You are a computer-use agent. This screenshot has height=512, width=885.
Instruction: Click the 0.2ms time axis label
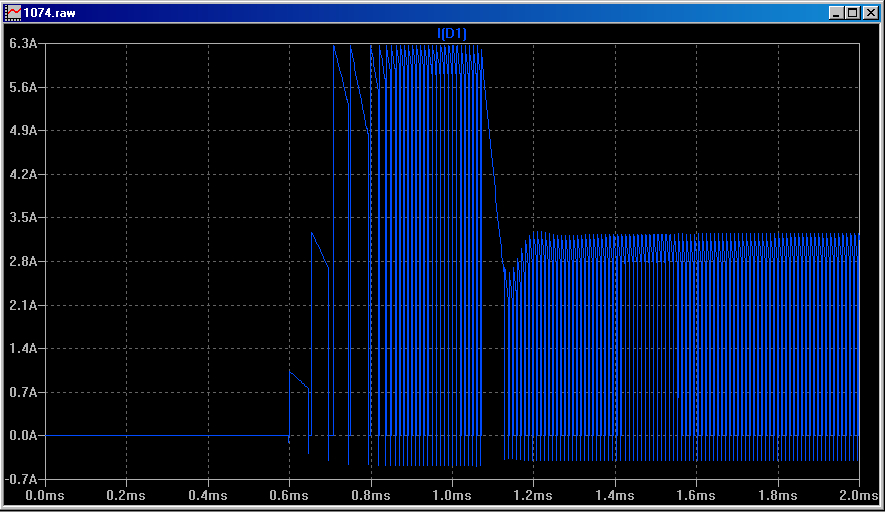coord(126,496)
